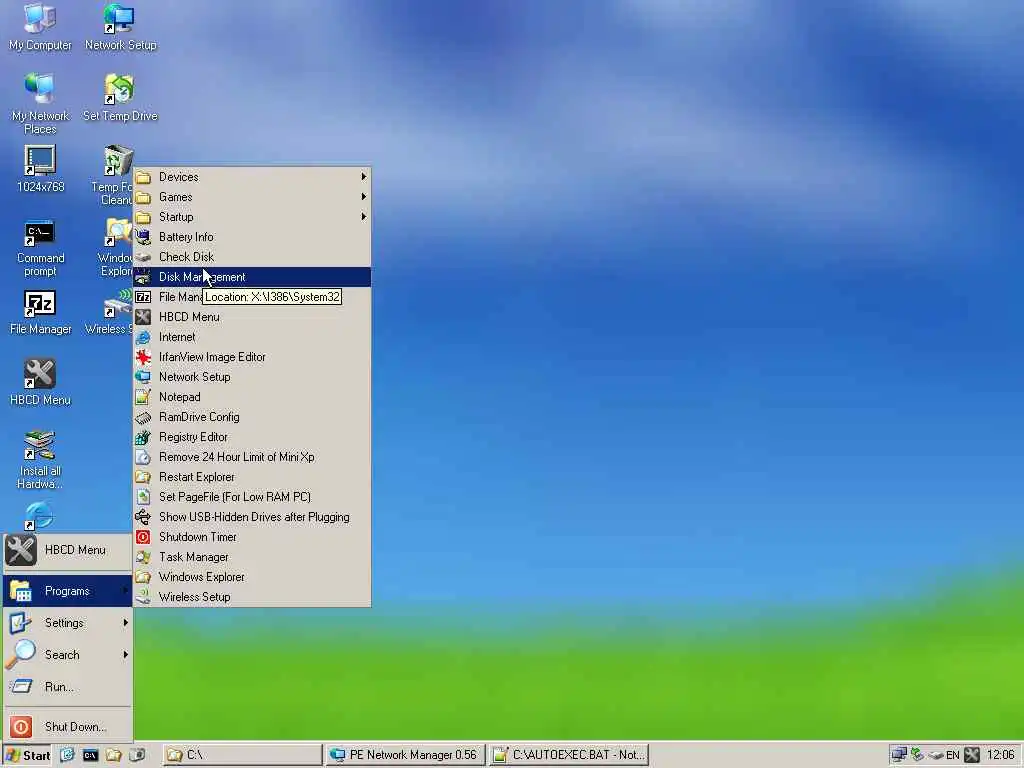Click Internet Explorer desktop icon above start menu
Screen dimensions: 1024x768
coord(39,515)
